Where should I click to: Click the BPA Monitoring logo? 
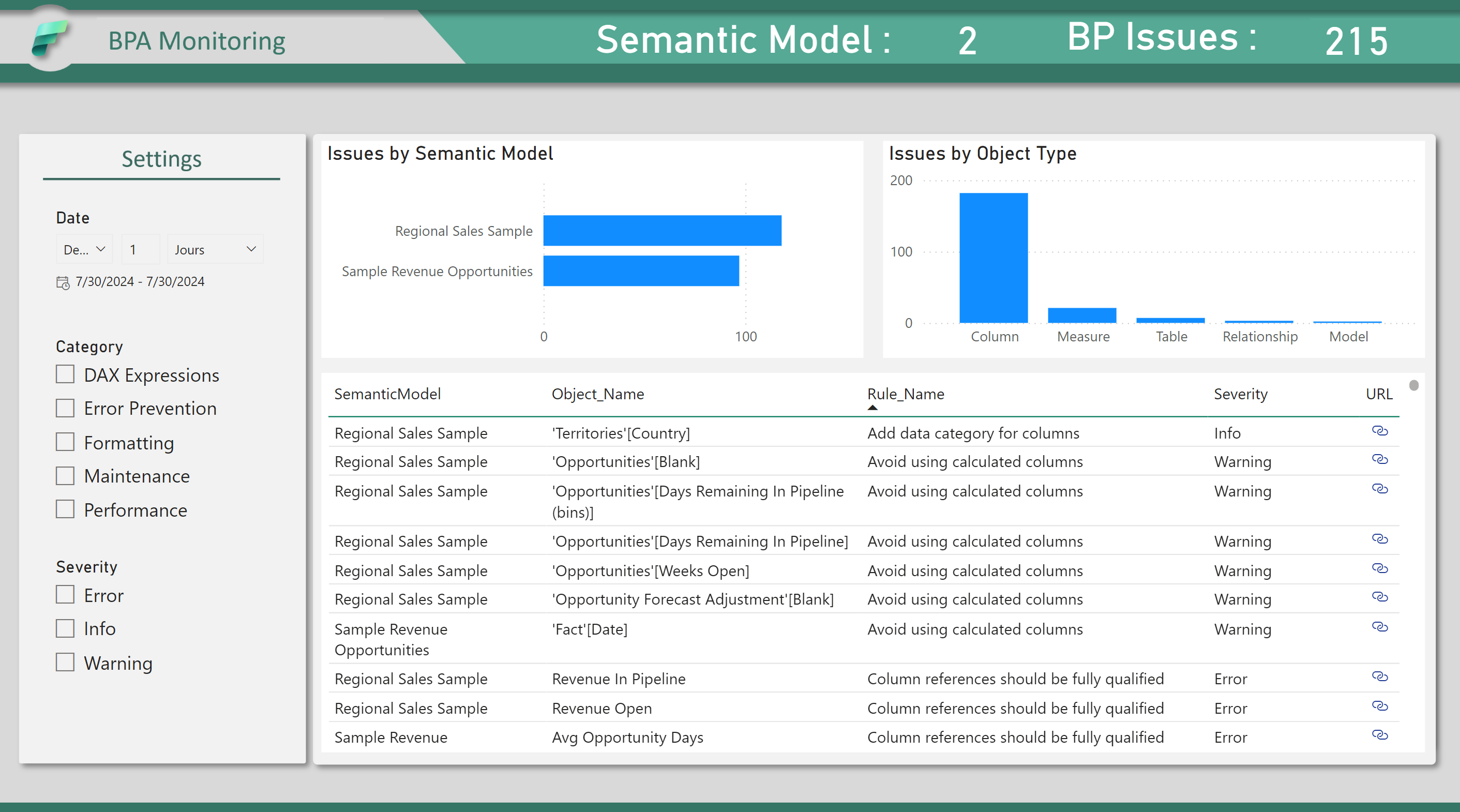(51, 38)
